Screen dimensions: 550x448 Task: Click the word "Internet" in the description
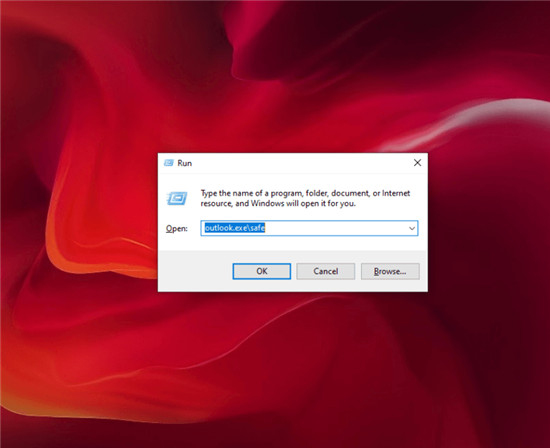point(396,193)
